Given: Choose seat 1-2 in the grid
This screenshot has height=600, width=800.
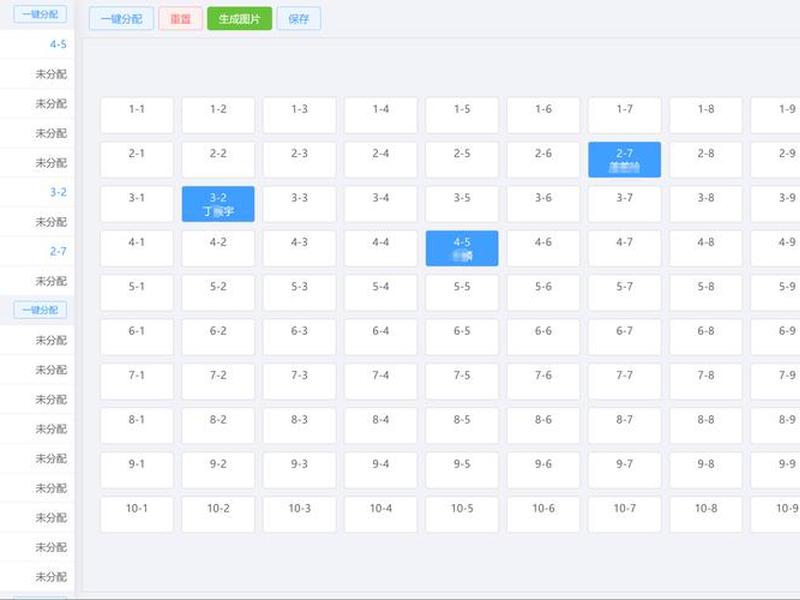Looking at the screenshot, I should click(x=218, y=115).
